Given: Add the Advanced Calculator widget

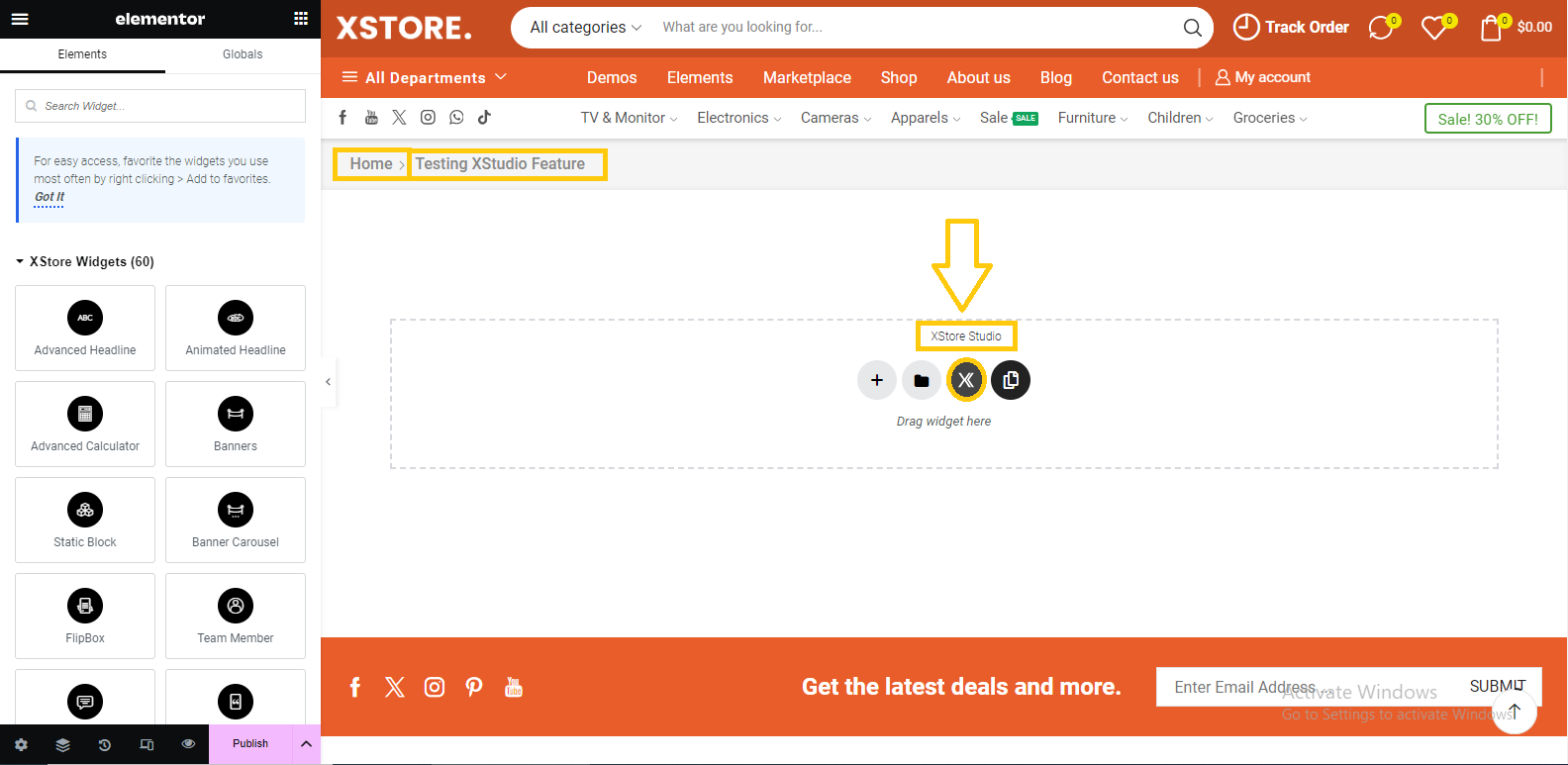Looking at the screenshot, I should pos(85,425).
